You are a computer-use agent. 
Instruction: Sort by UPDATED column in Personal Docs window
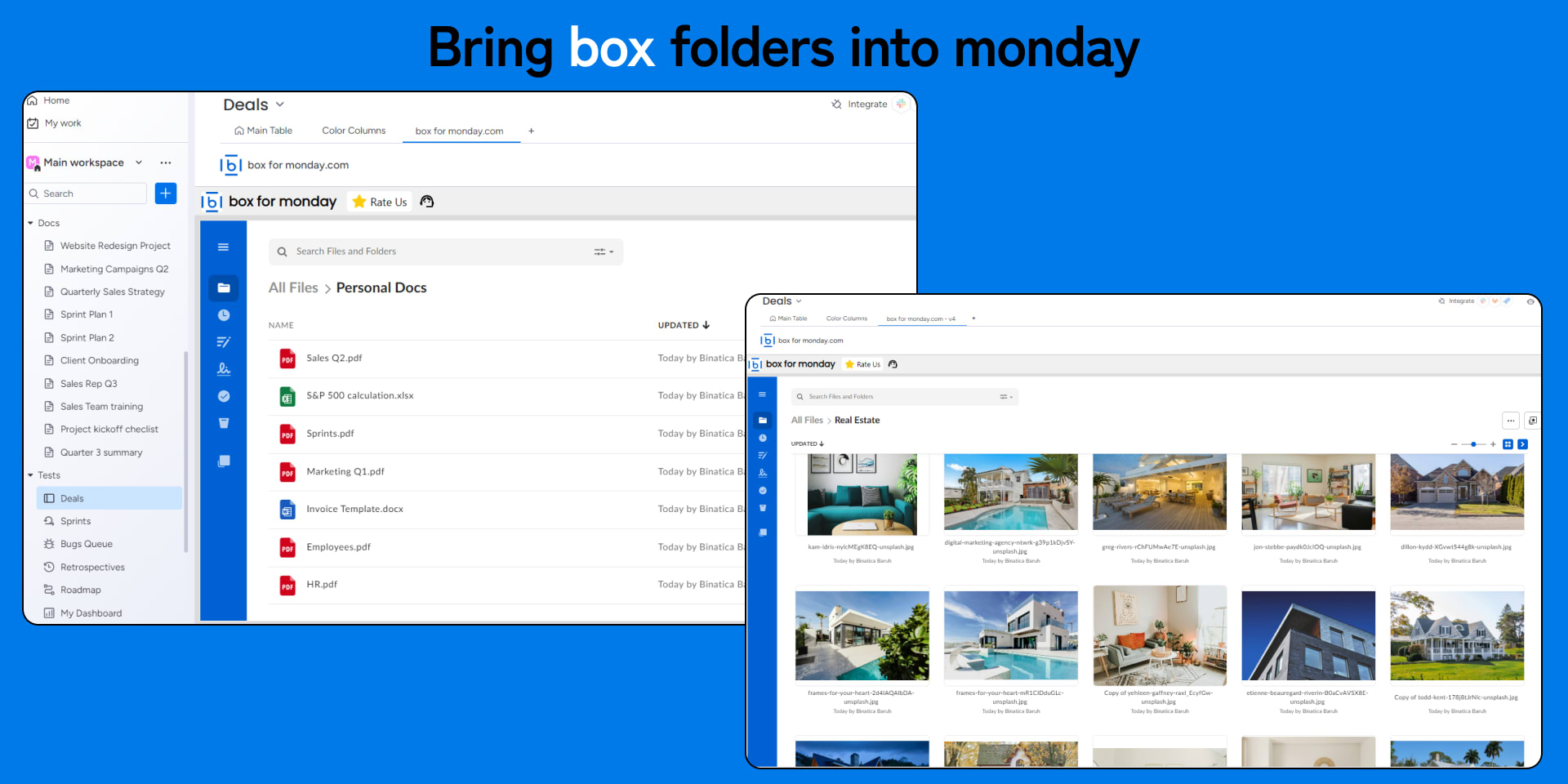tap(684, 325)
